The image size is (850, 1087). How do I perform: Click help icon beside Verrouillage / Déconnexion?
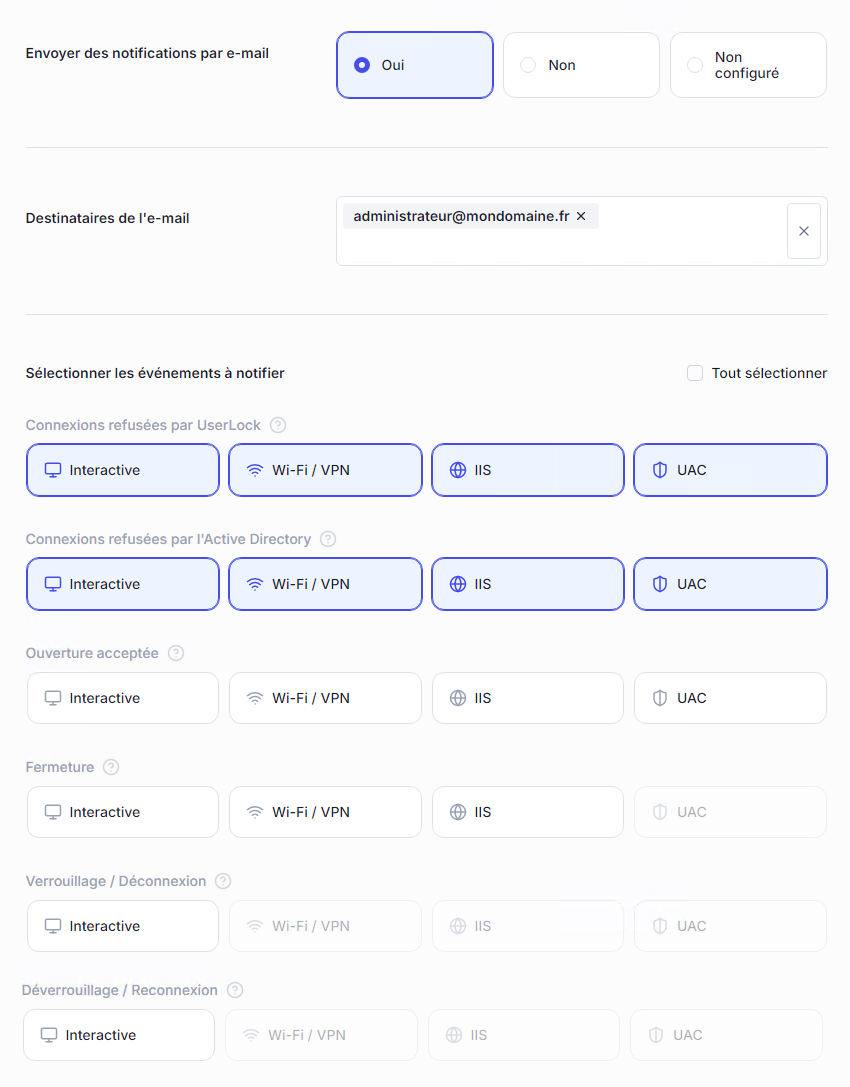point(223,881)
